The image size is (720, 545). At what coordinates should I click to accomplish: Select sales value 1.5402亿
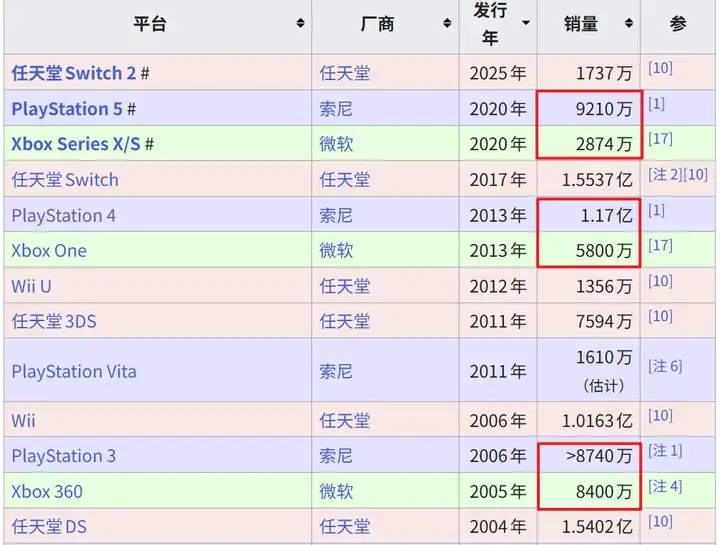(597, 527)
